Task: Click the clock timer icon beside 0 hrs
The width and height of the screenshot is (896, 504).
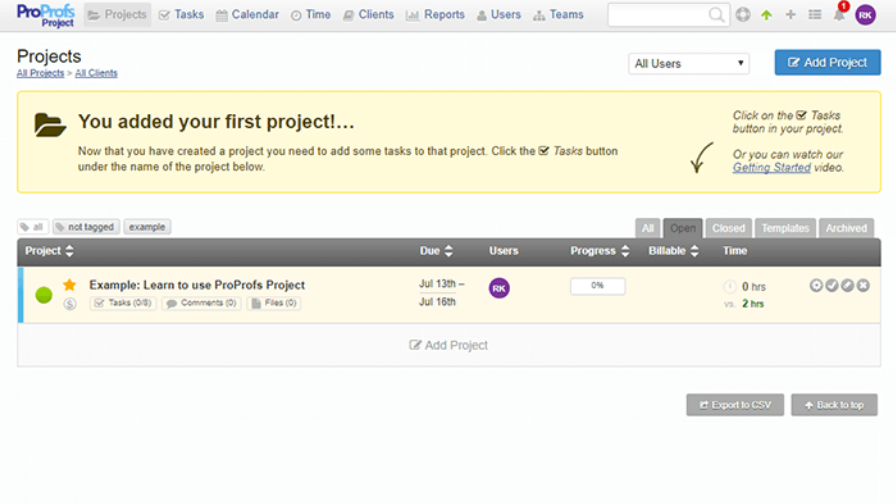Action: click(x=730, y=286)
